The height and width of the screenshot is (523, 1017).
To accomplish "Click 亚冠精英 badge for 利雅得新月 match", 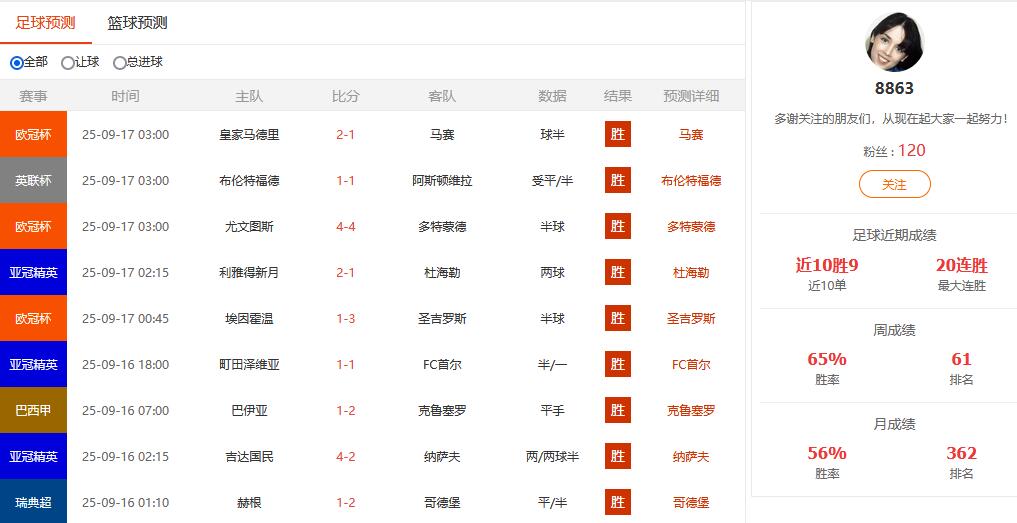I will (x=33, y=273).
